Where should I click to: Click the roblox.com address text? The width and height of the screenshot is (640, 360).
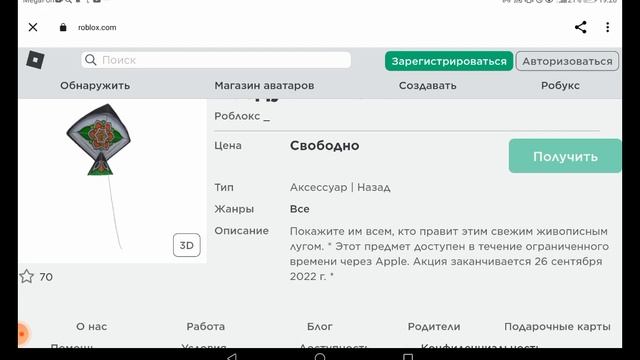click(x=97, y=27)
